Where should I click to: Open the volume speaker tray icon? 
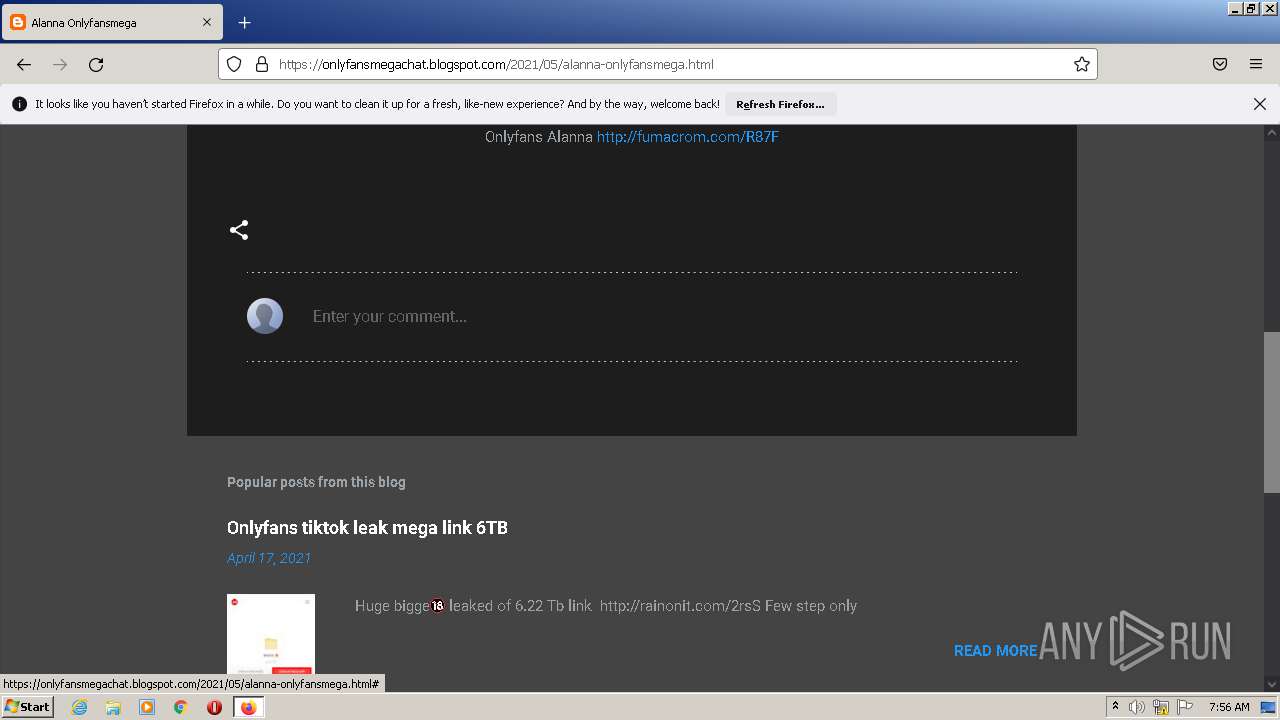[x=1137, y=707]
